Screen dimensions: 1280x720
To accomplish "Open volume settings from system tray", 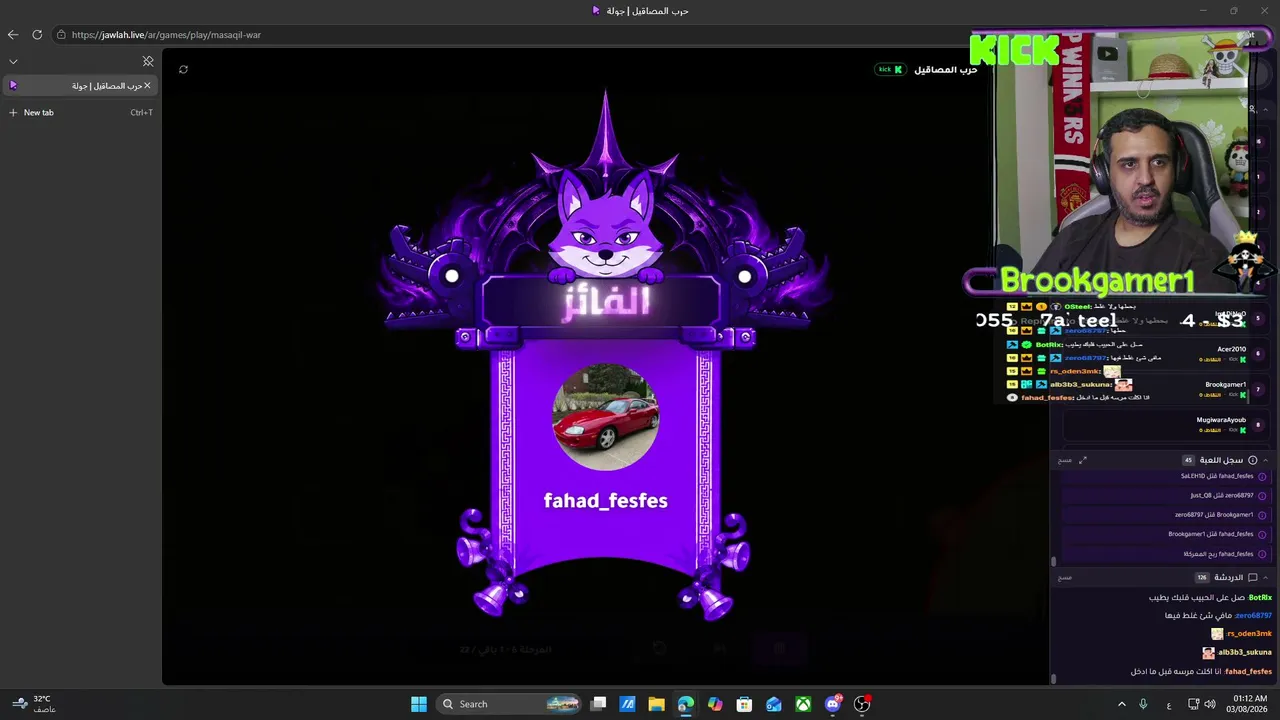I will coord(1210,704).
